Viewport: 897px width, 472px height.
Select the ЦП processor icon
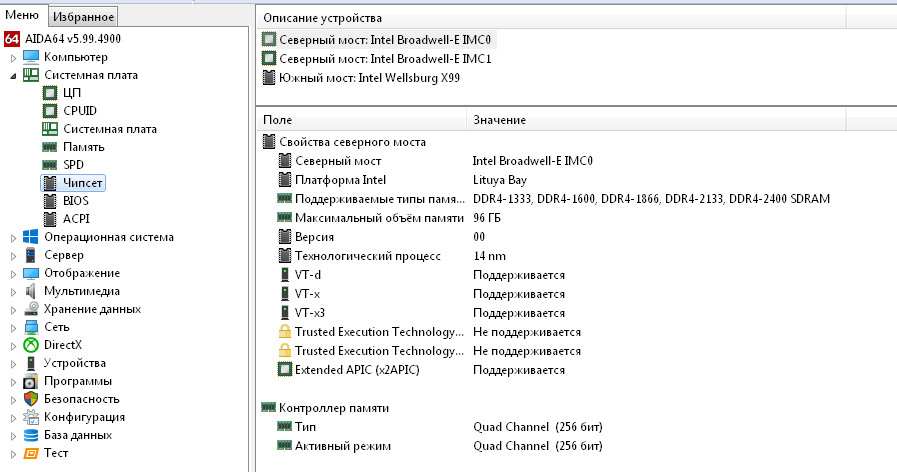[x=50, y=93]
